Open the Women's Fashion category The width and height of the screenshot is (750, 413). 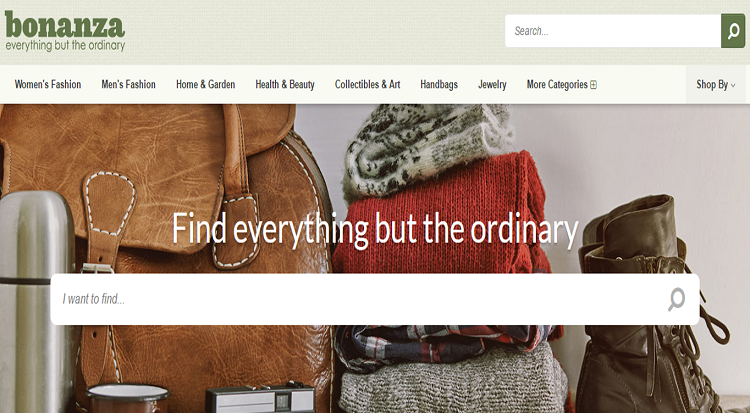click(x=48, y=85)
